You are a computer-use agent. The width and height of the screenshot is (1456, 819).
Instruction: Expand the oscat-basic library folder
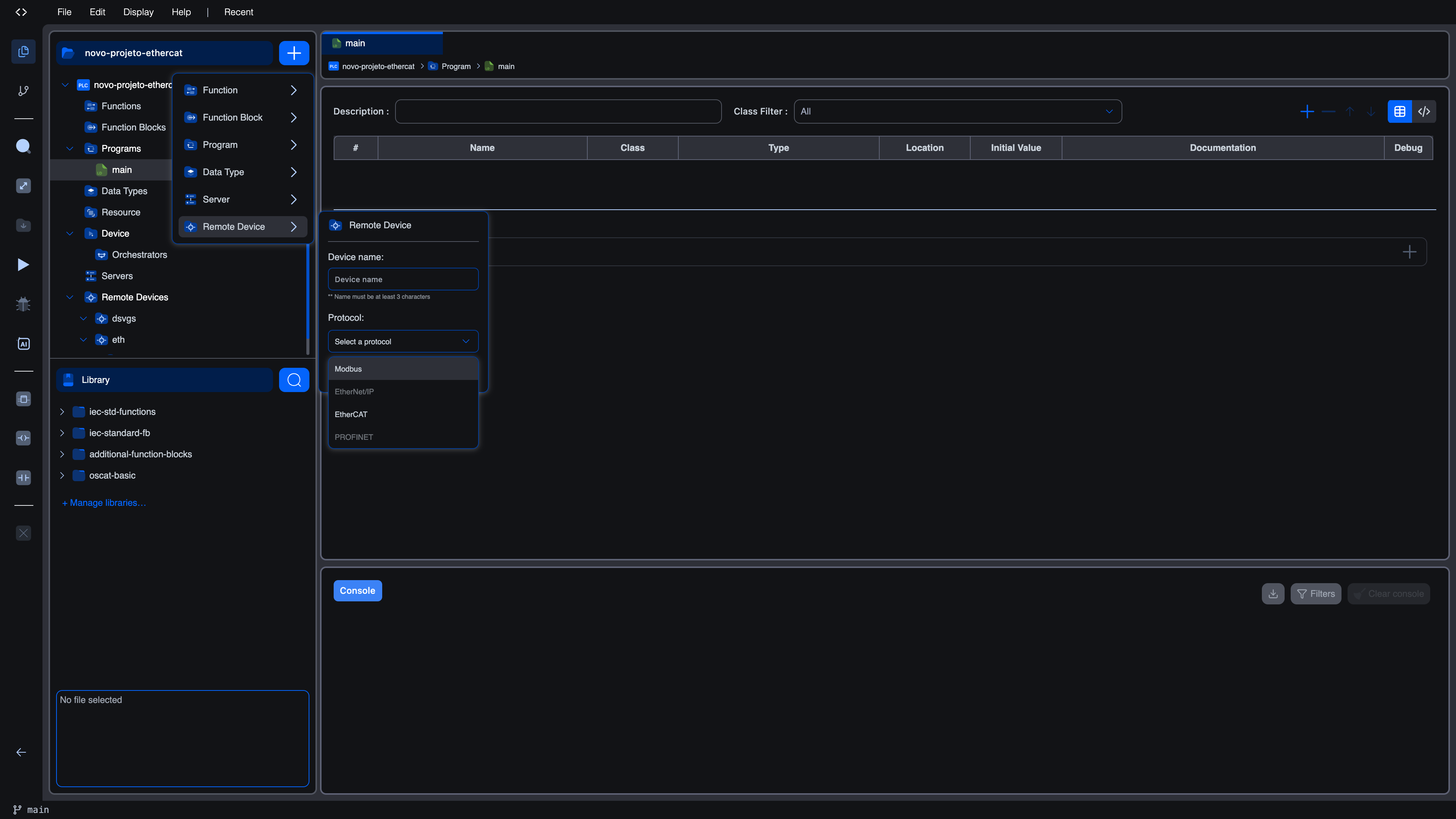click(x=62, y=475)
